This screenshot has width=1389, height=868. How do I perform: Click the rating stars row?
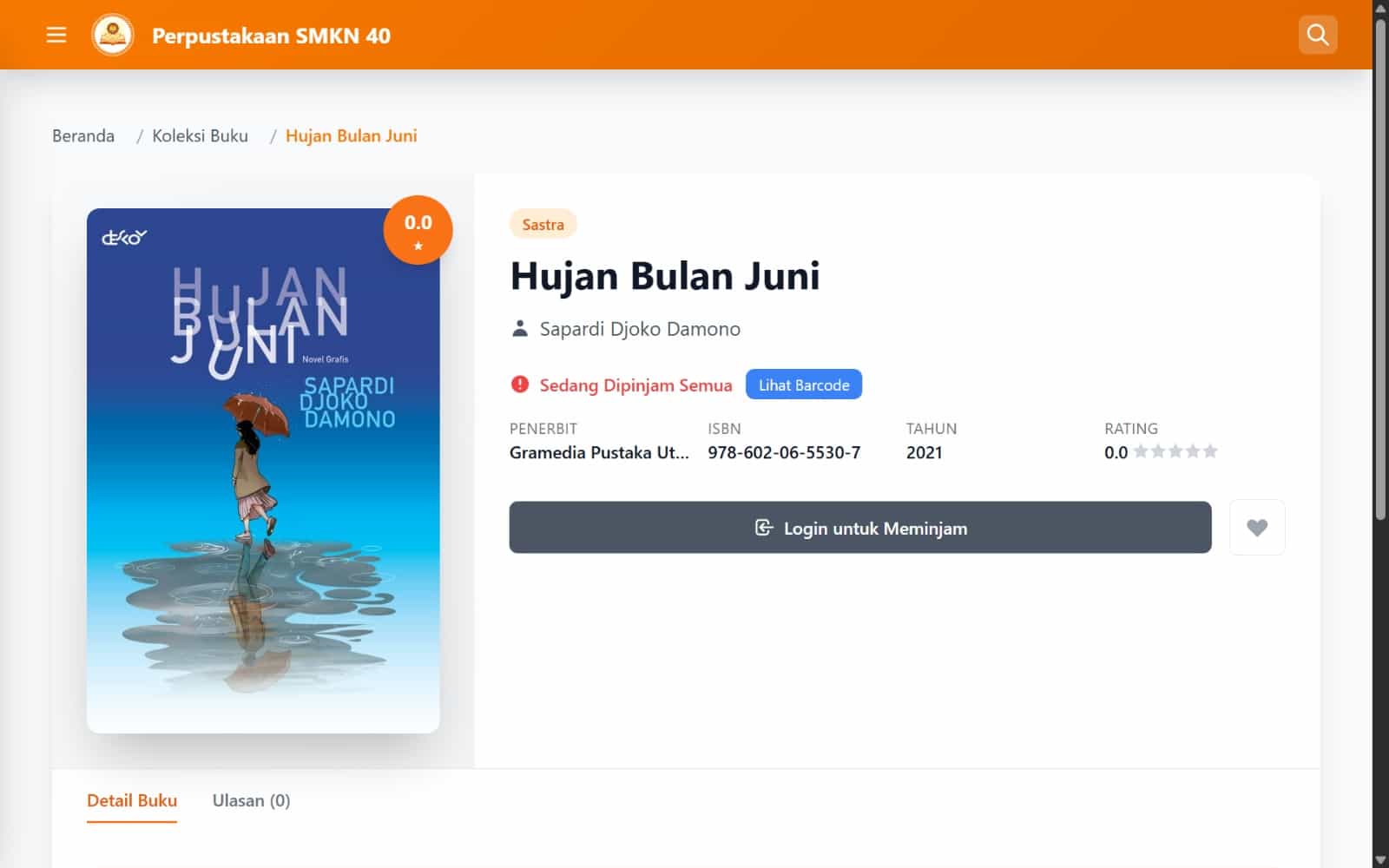pyautogui.click(x=1175, y=451)
